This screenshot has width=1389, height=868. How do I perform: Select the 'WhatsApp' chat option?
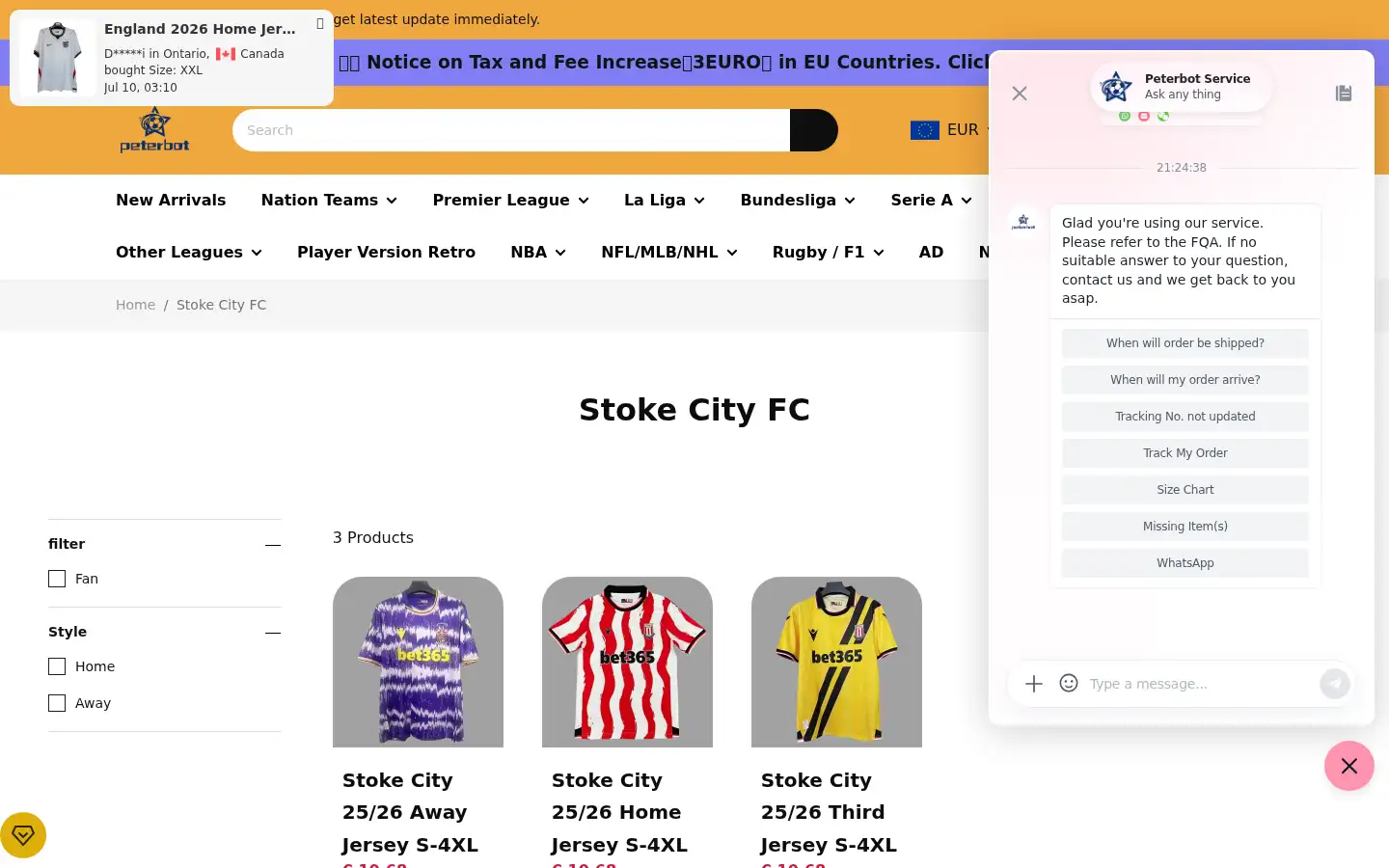1185,563
